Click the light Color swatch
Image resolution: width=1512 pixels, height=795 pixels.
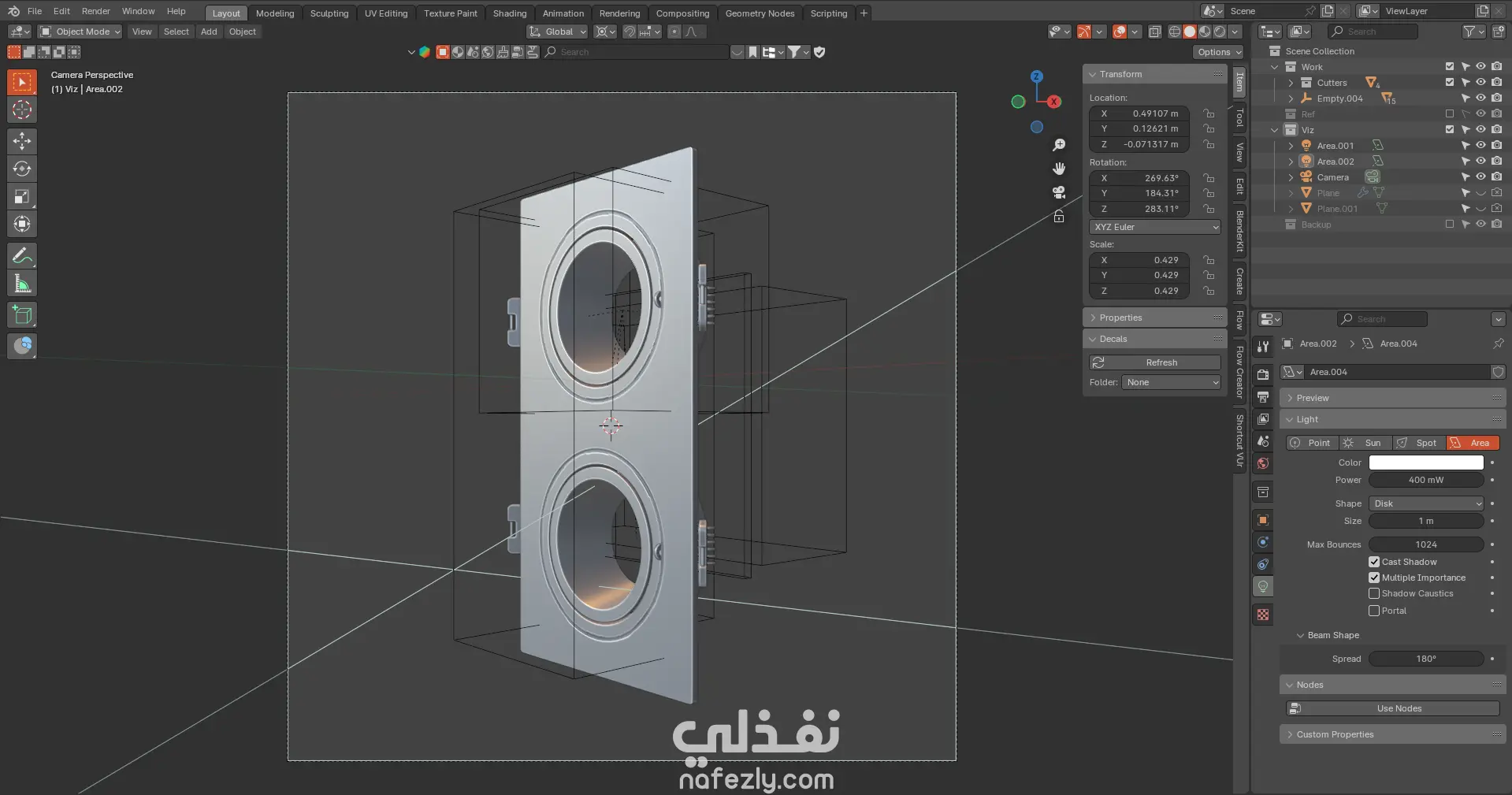point(1426,463)
